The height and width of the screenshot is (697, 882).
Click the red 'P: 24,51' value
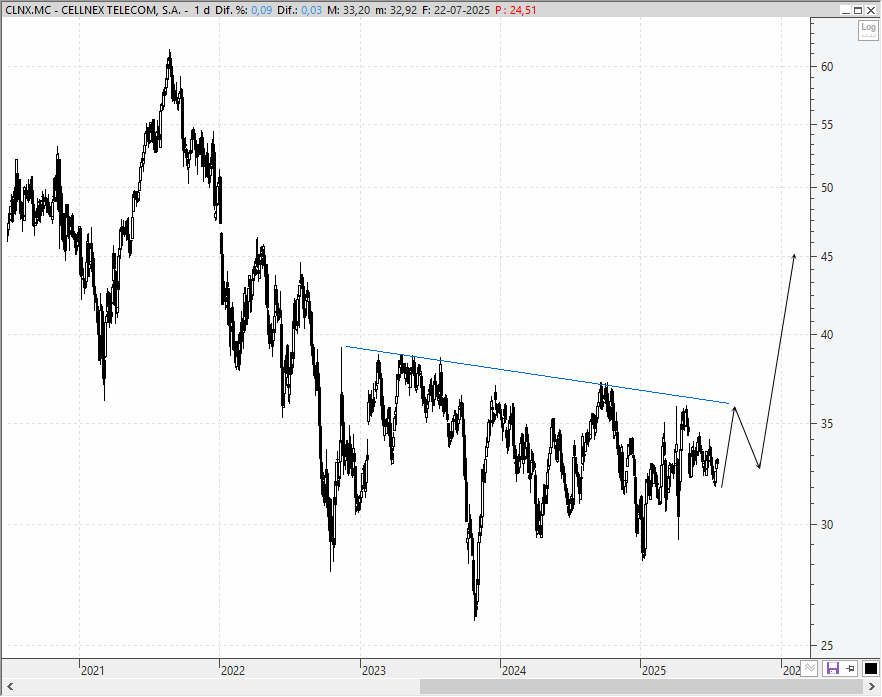click(516, 10)
